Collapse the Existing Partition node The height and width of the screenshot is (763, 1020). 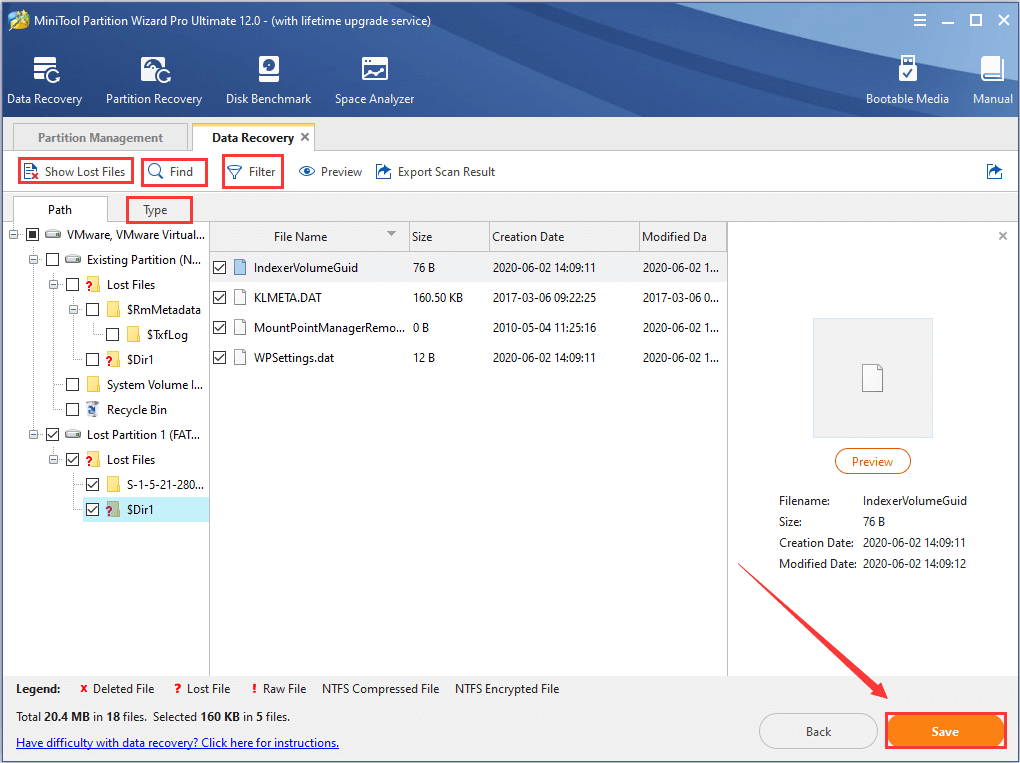34,259
